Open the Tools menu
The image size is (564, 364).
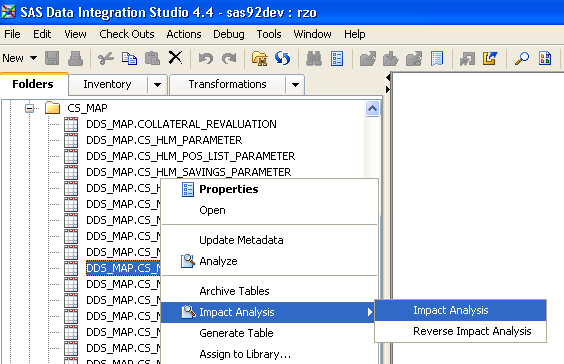click(x=269, y=34)
